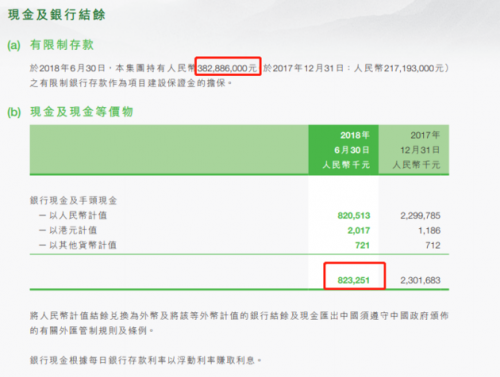The image size is (500, 377).
Task: Click the highlighted amount 382,886,000元
Action: [228, 68]
